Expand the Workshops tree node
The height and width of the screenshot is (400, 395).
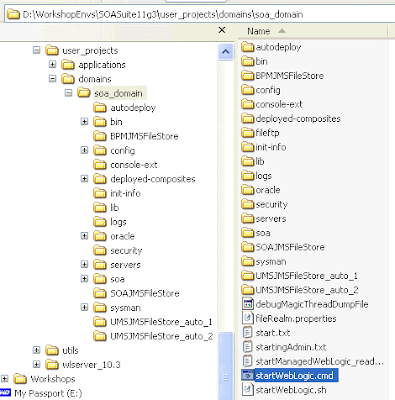tap(5, 379)
